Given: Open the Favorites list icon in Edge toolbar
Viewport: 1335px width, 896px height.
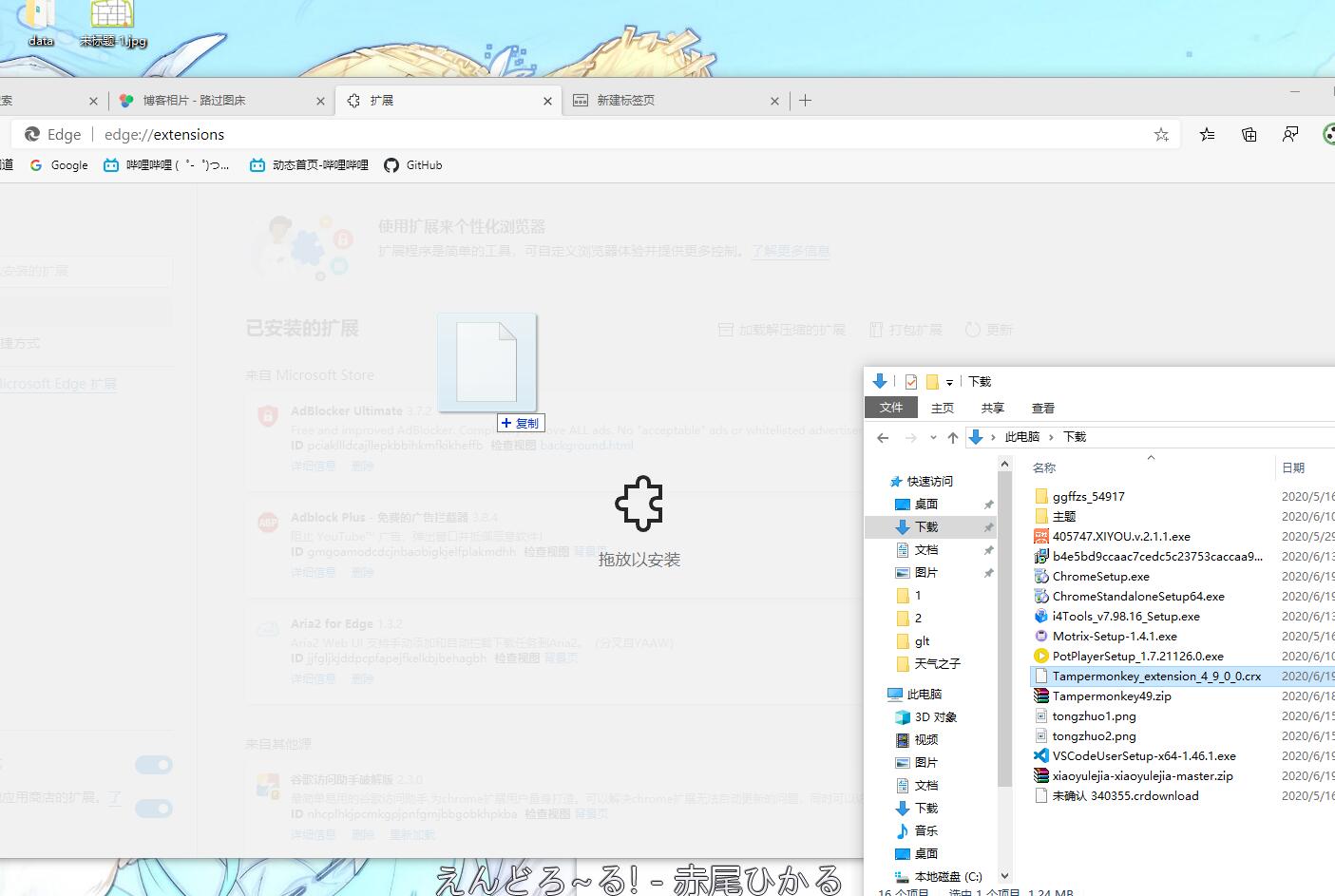Looking at the screenshot, I should (x=1207, y=135).
